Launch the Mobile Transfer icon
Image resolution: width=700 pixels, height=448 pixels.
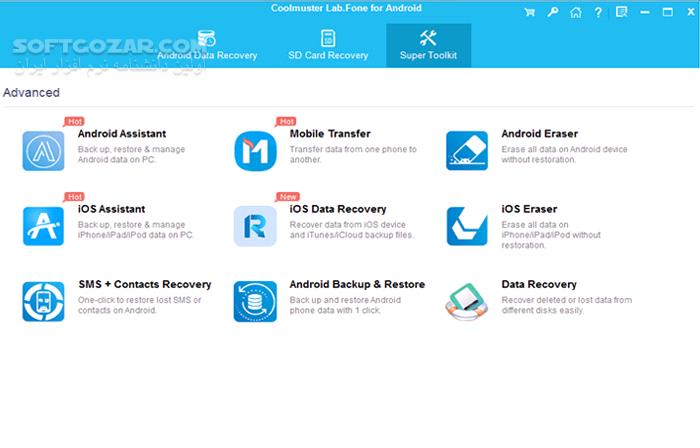click(255, 151)
